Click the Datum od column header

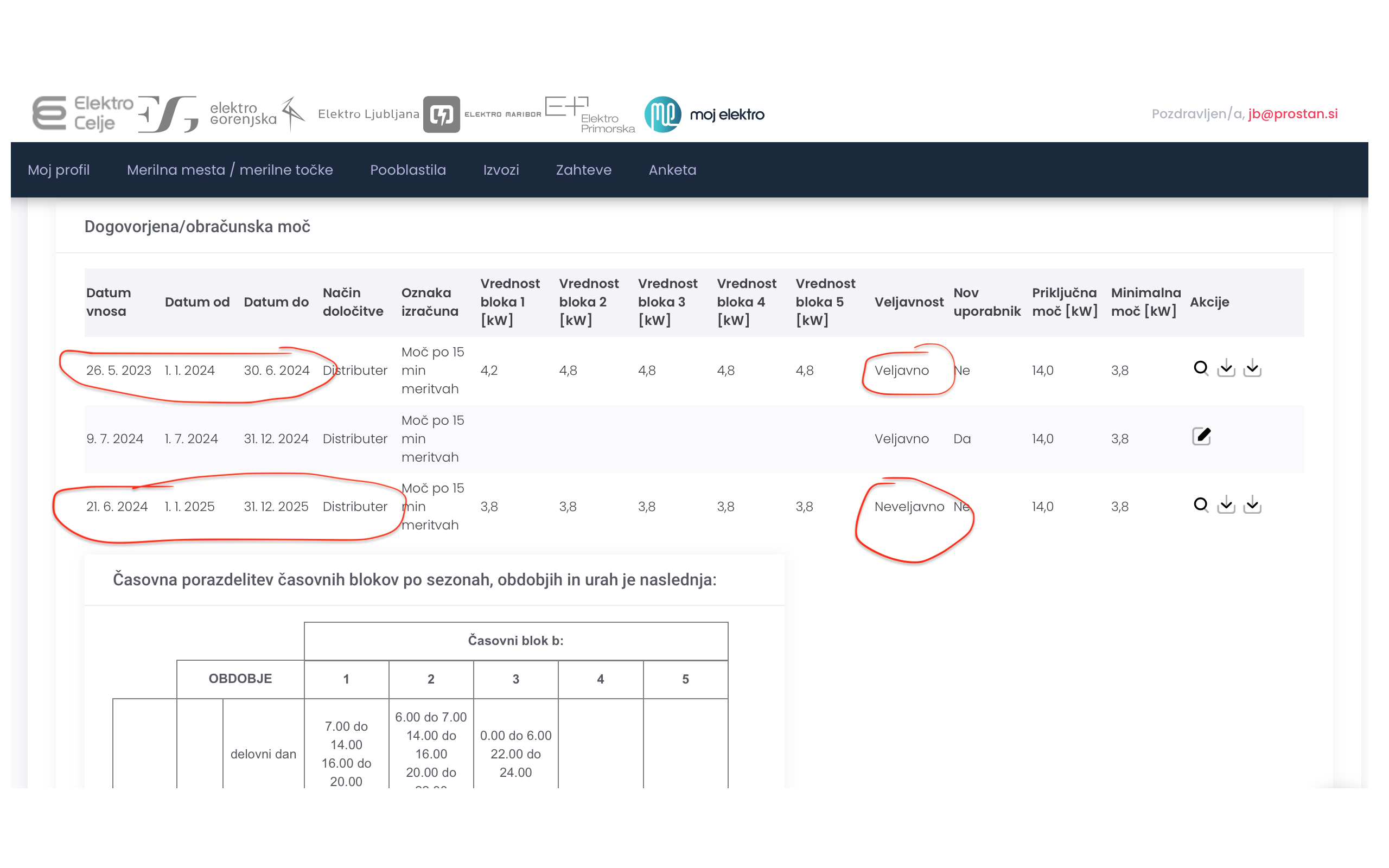point(197,302)
